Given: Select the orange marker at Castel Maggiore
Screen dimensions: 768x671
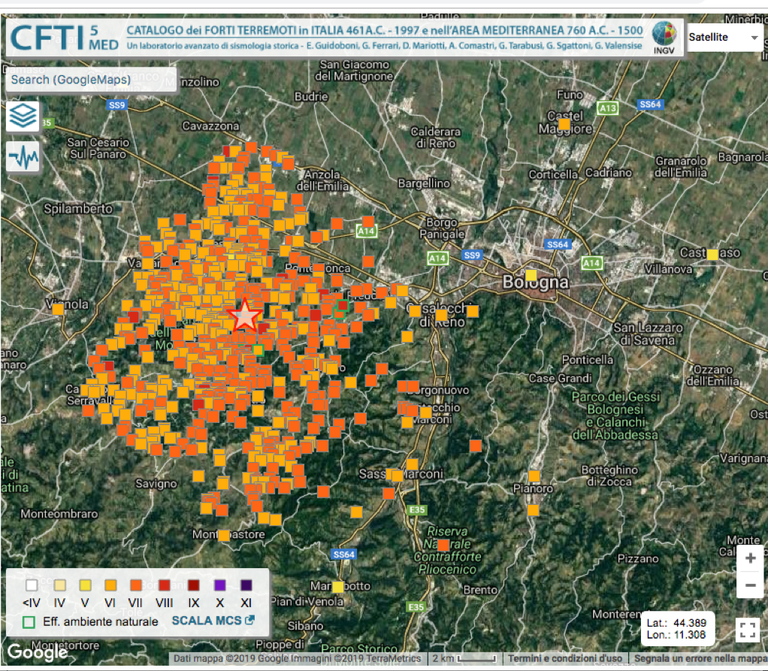Looking at the screenshot, I should coord(564,124).
